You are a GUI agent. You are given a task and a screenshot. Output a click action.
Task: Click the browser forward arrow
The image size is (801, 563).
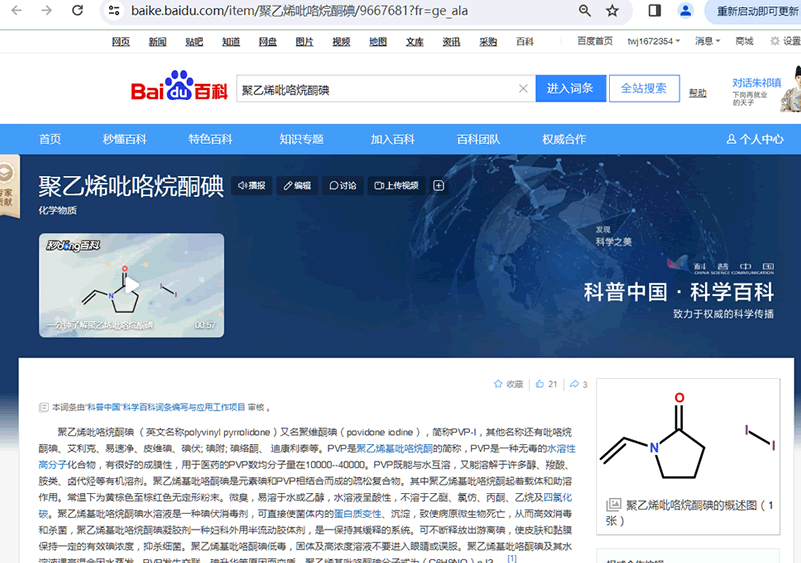46,10
